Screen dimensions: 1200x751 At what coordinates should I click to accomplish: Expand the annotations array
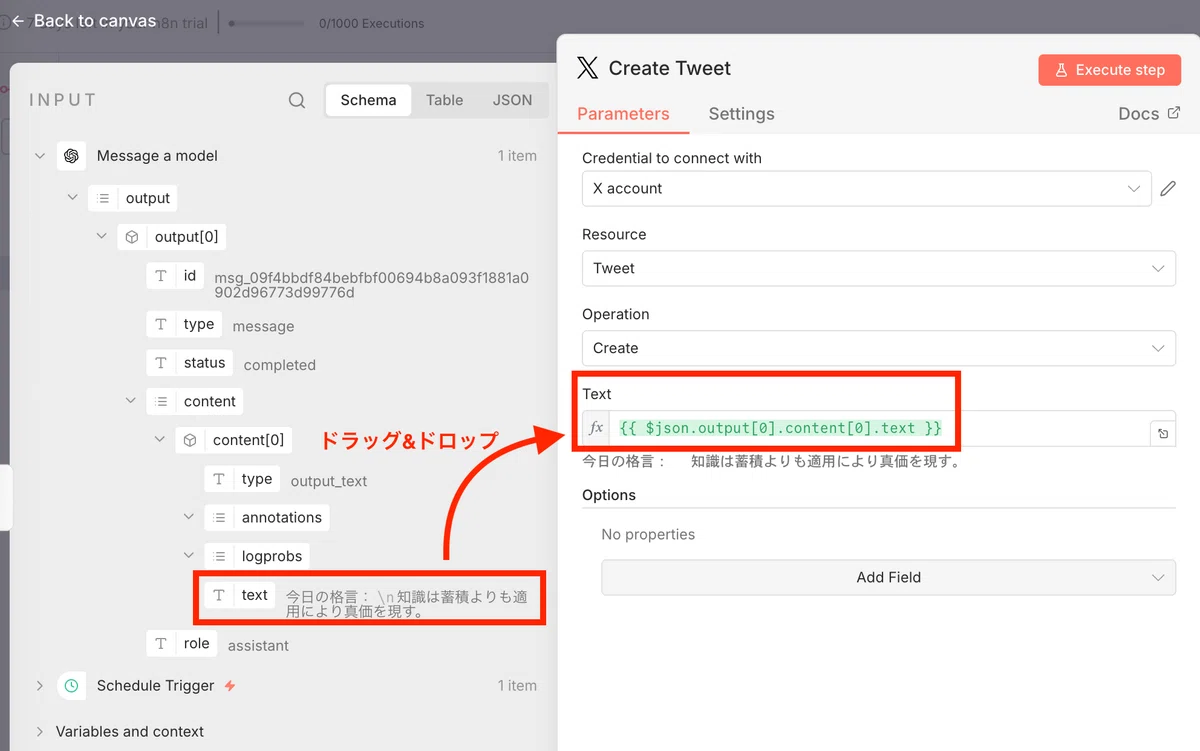tap(188, 517)
